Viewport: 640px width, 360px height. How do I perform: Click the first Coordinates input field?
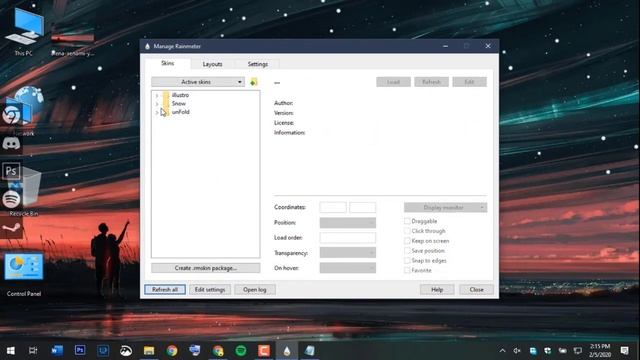tap(333, 207)
